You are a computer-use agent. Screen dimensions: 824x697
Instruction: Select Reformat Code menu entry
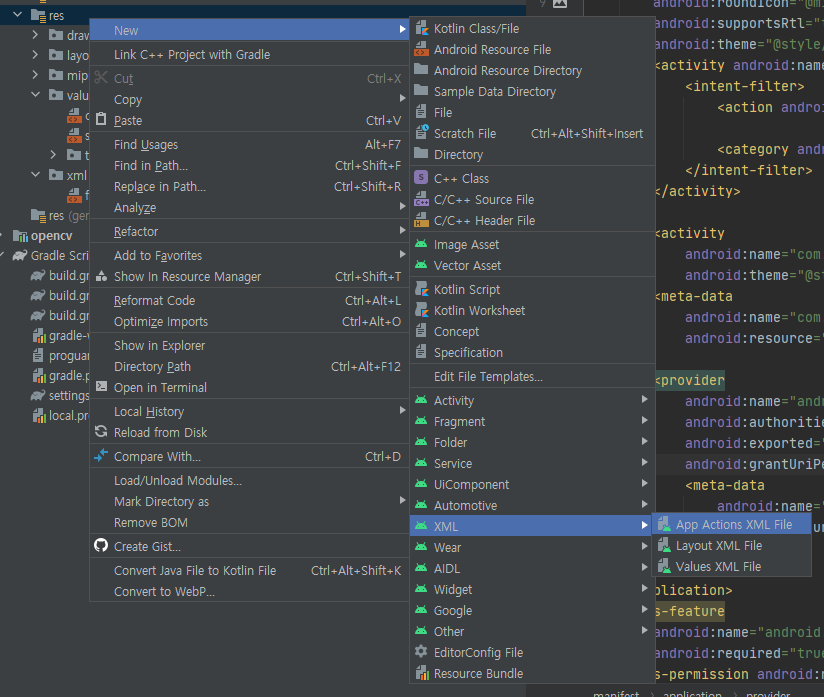click(249, 301)
